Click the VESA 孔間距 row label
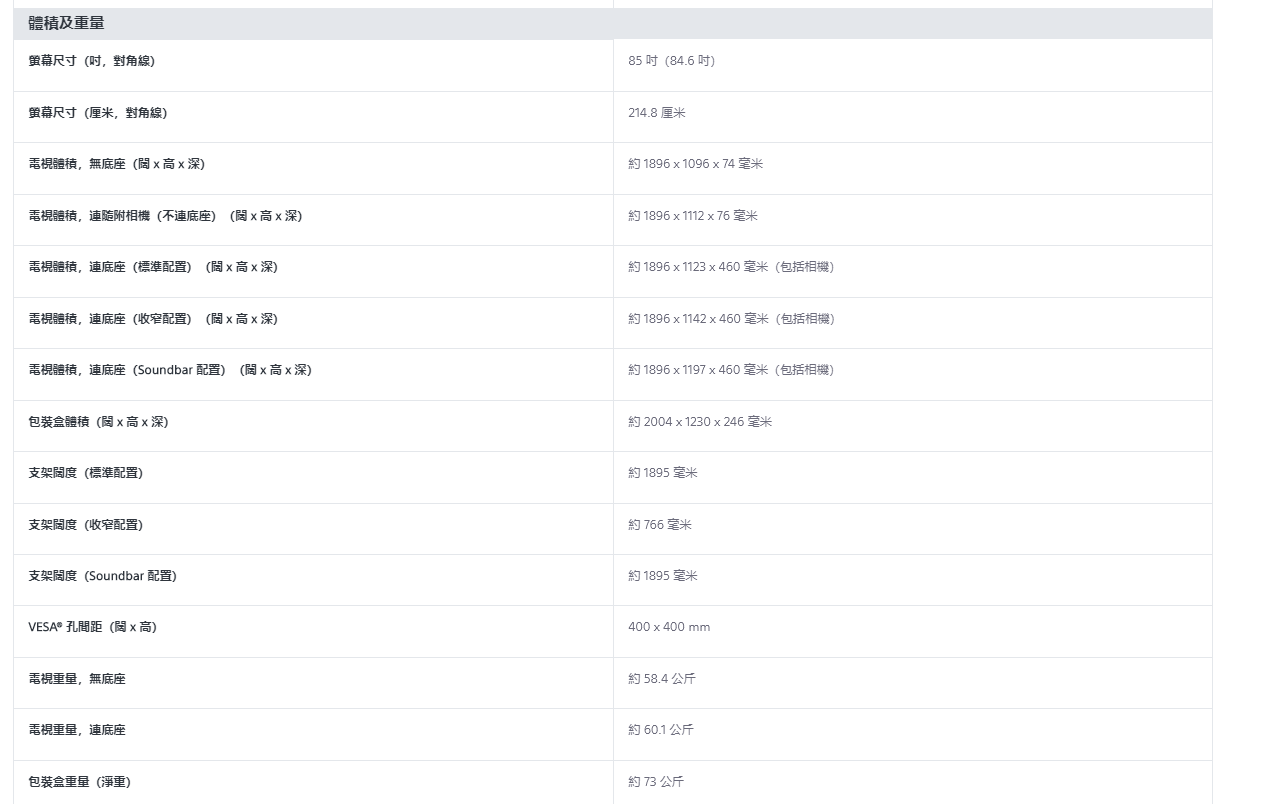 [92, 627]
